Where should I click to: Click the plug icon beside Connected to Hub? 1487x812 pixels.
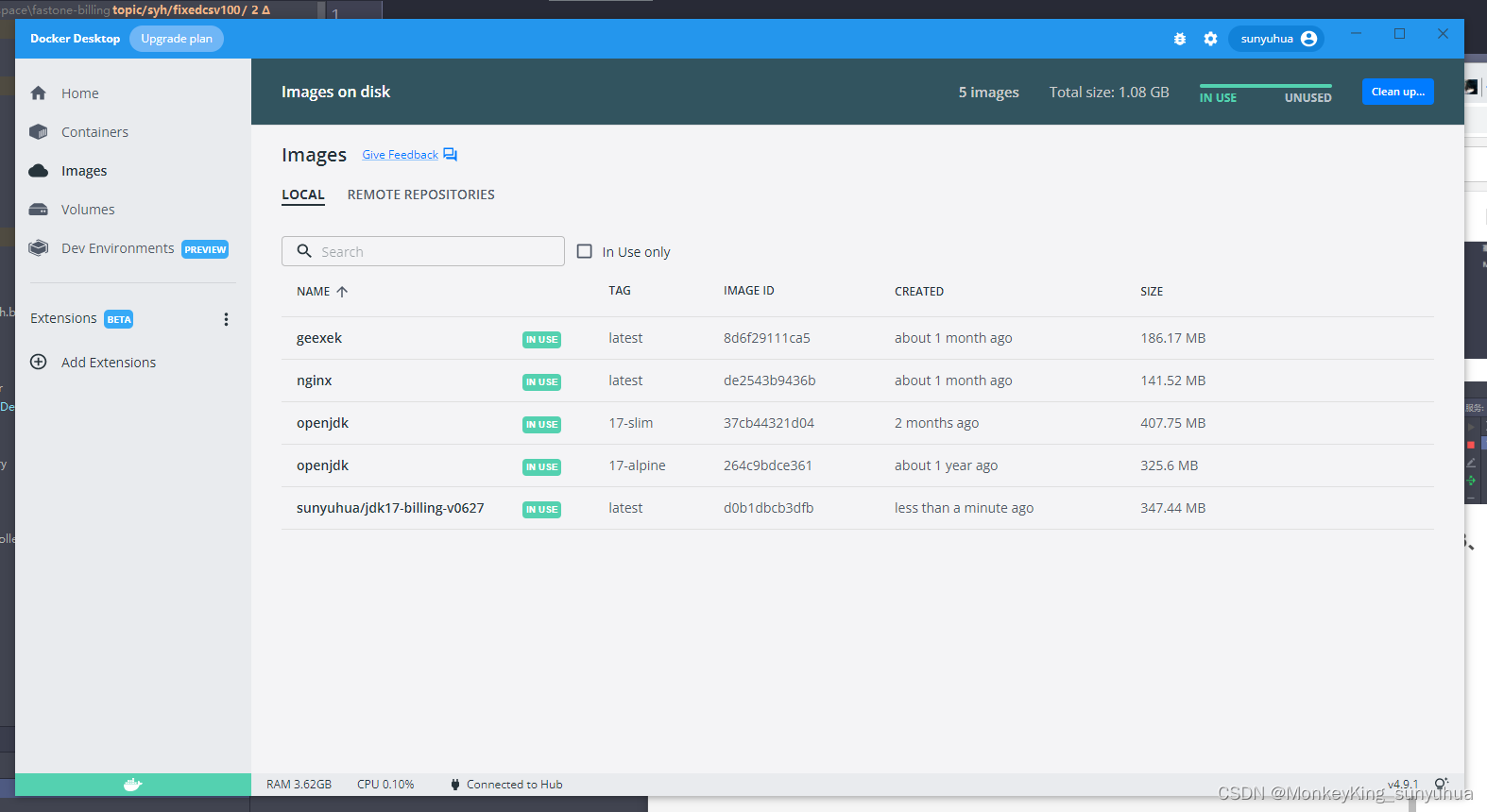pos(455,785)
